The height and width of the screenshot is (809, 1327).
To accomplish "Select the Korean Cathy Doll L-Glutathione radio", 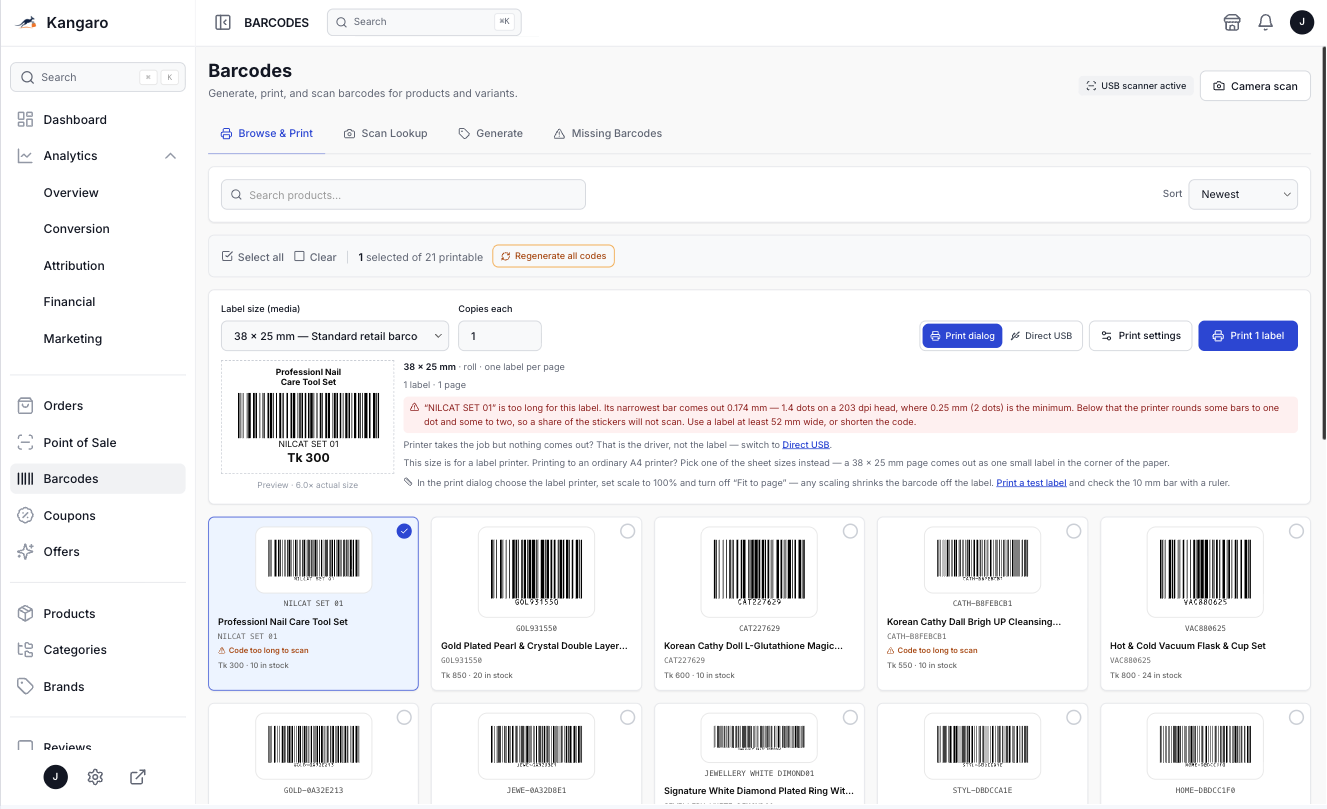I will coord(850,531).
